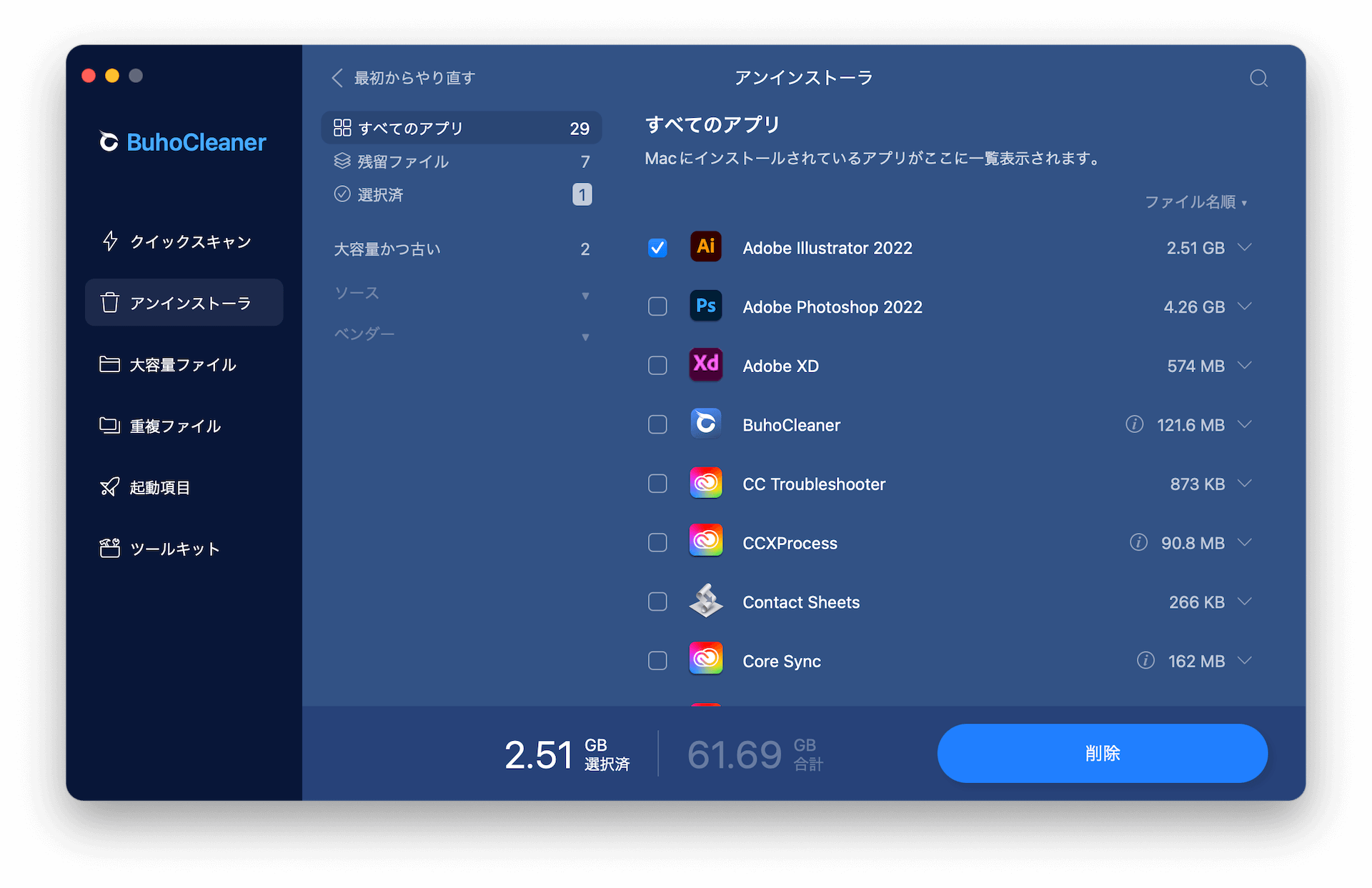Uncheck Adobe Illustrator 2022

coord(657,247)
